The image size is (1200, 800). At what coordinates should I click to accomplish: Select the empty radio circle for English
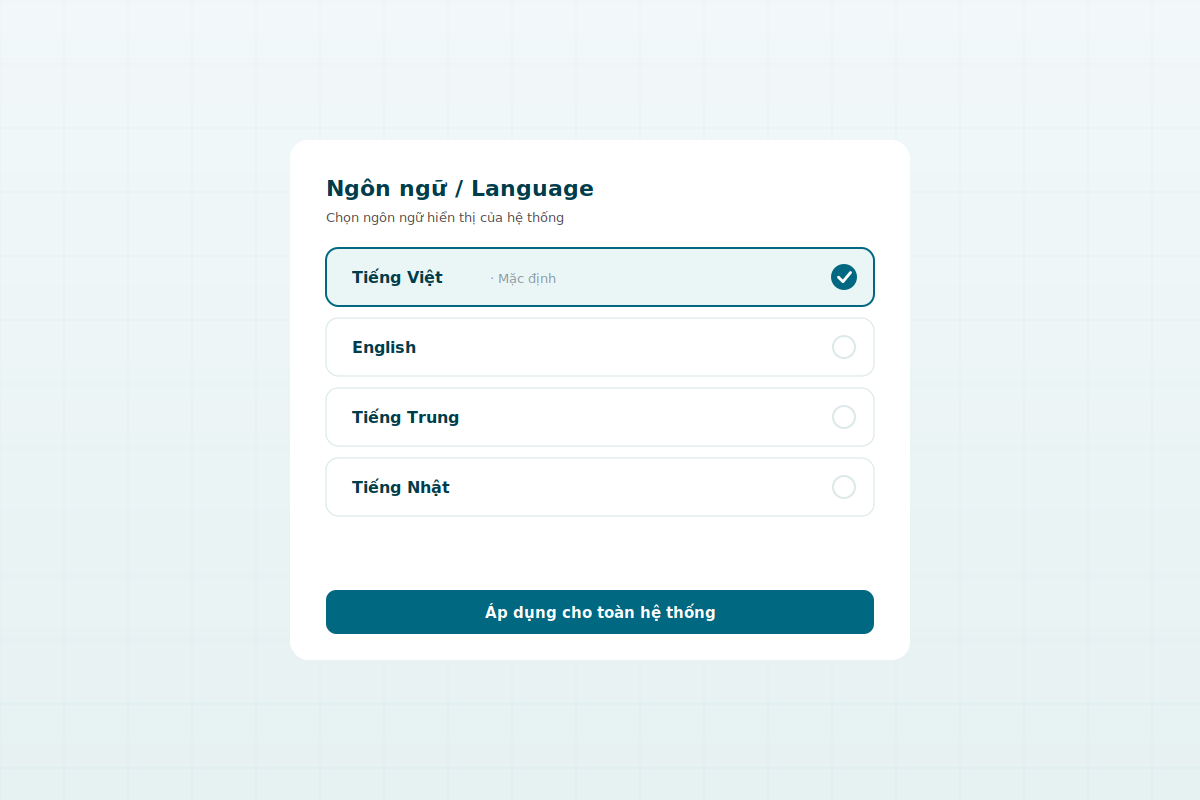click(x=844, y=347)
